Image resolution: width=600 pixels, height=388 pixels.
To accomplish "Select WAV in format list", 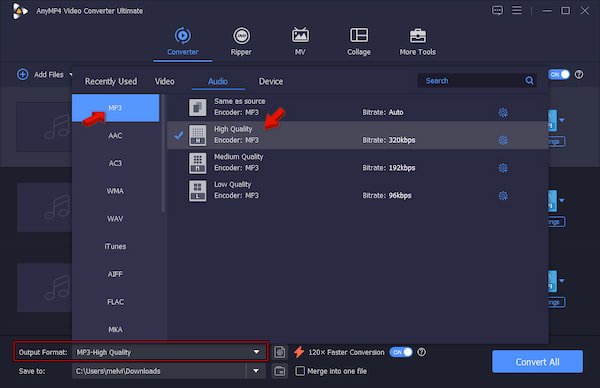I will pos(115,219).
